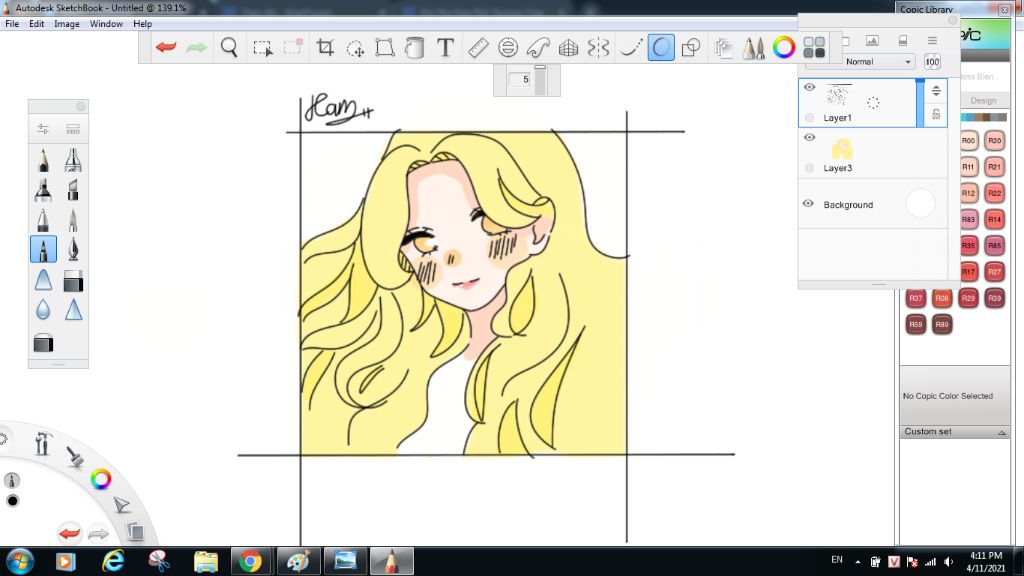Toggle the Copic Library four-square icon
The height and width of the screenshot is (576, 1024).
coord(814,47)
